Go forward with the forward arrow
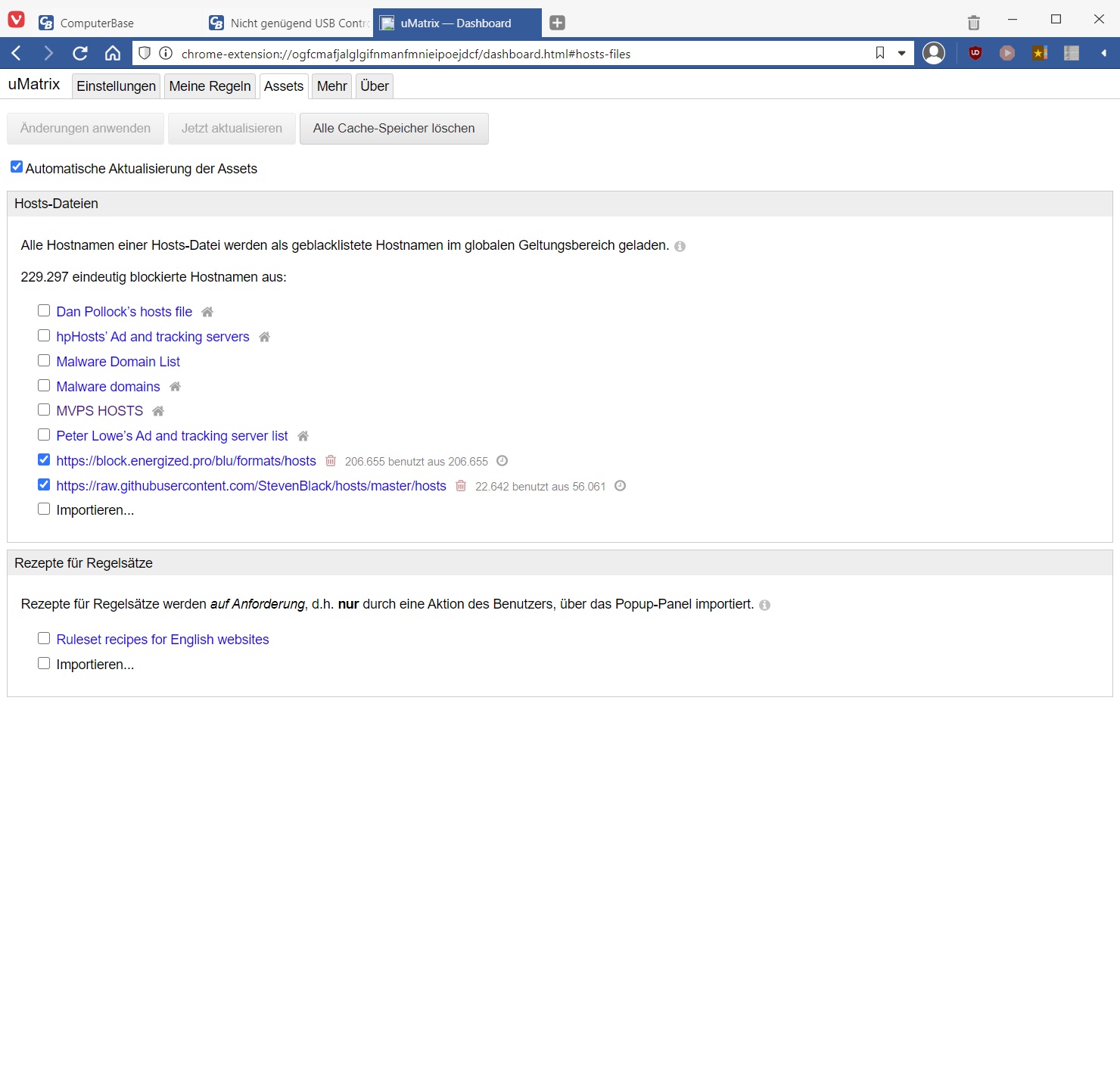 point(48,53)
